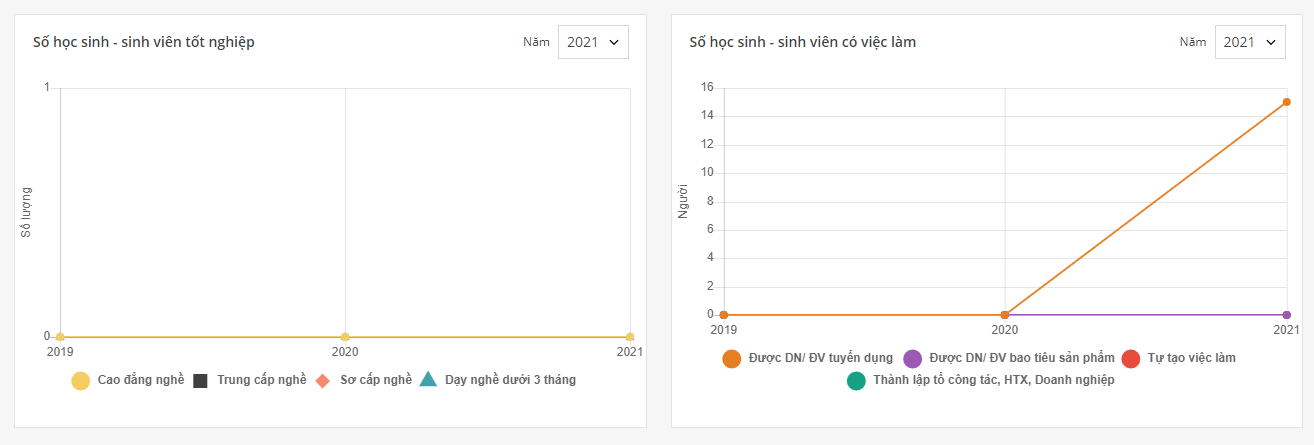
Task: Click the purple 2021 data point at zero
Action: [1286, 315]
